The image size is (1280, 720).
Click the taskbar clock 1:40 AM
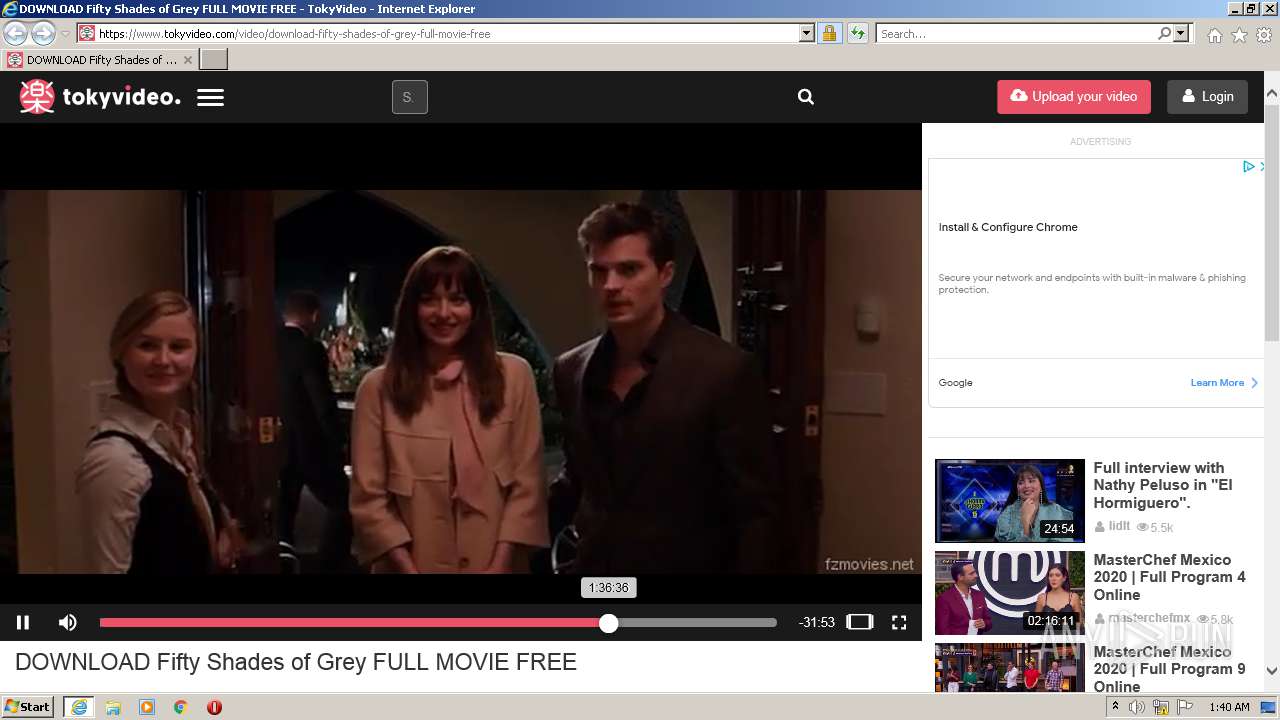pyautogui.click(x=1229, y=707)
